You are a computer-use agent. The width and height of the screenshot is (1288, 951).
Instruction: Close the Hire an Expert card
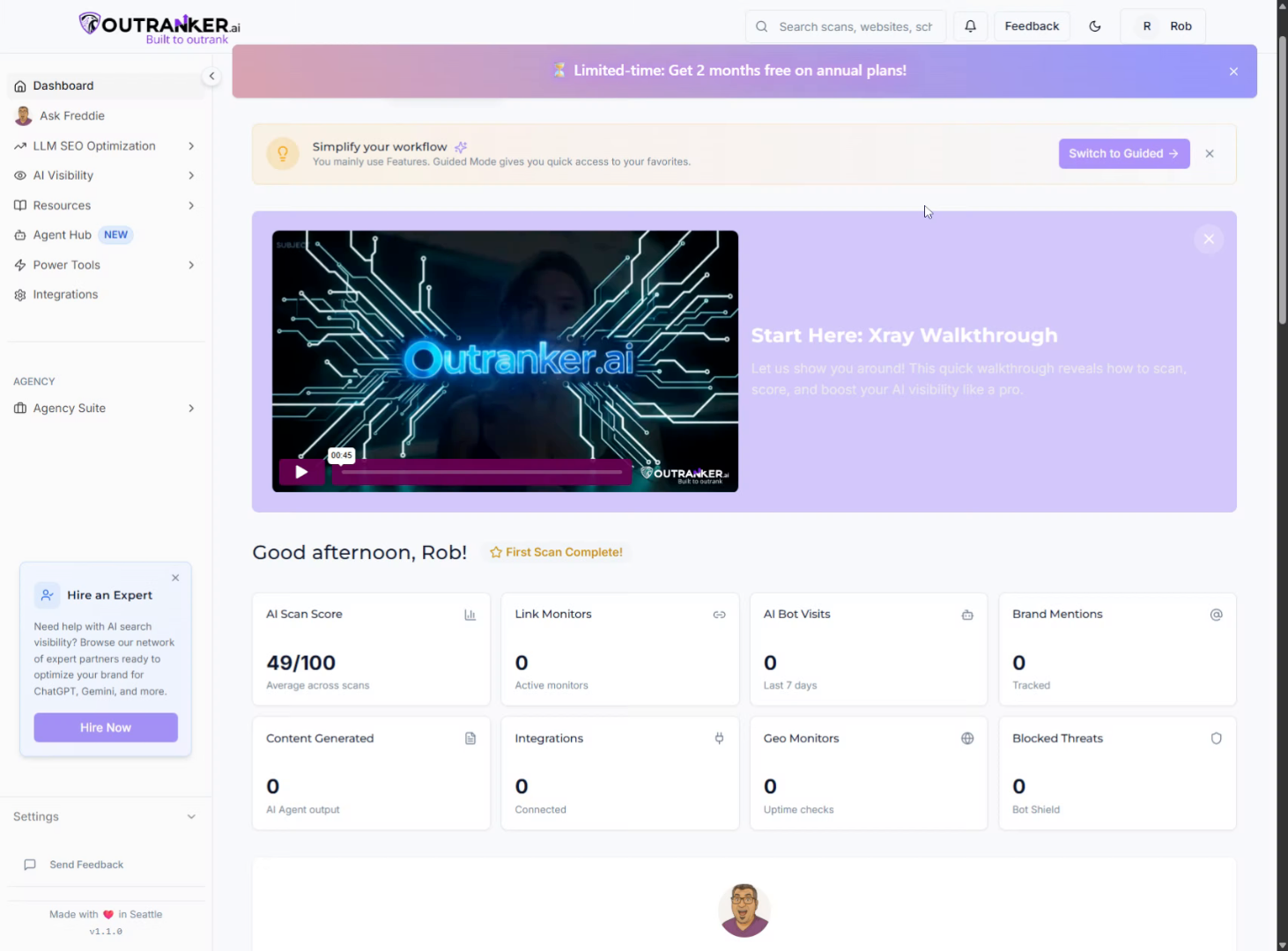pos(175,578)
